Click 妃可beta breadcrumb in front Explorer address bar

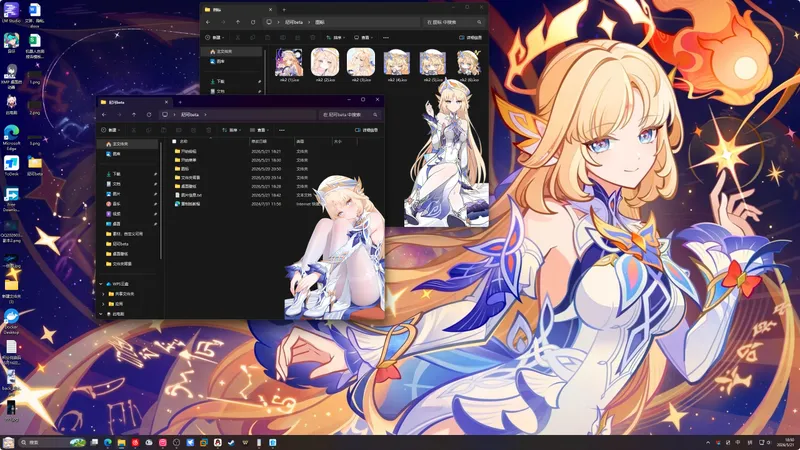click(190, 115)
